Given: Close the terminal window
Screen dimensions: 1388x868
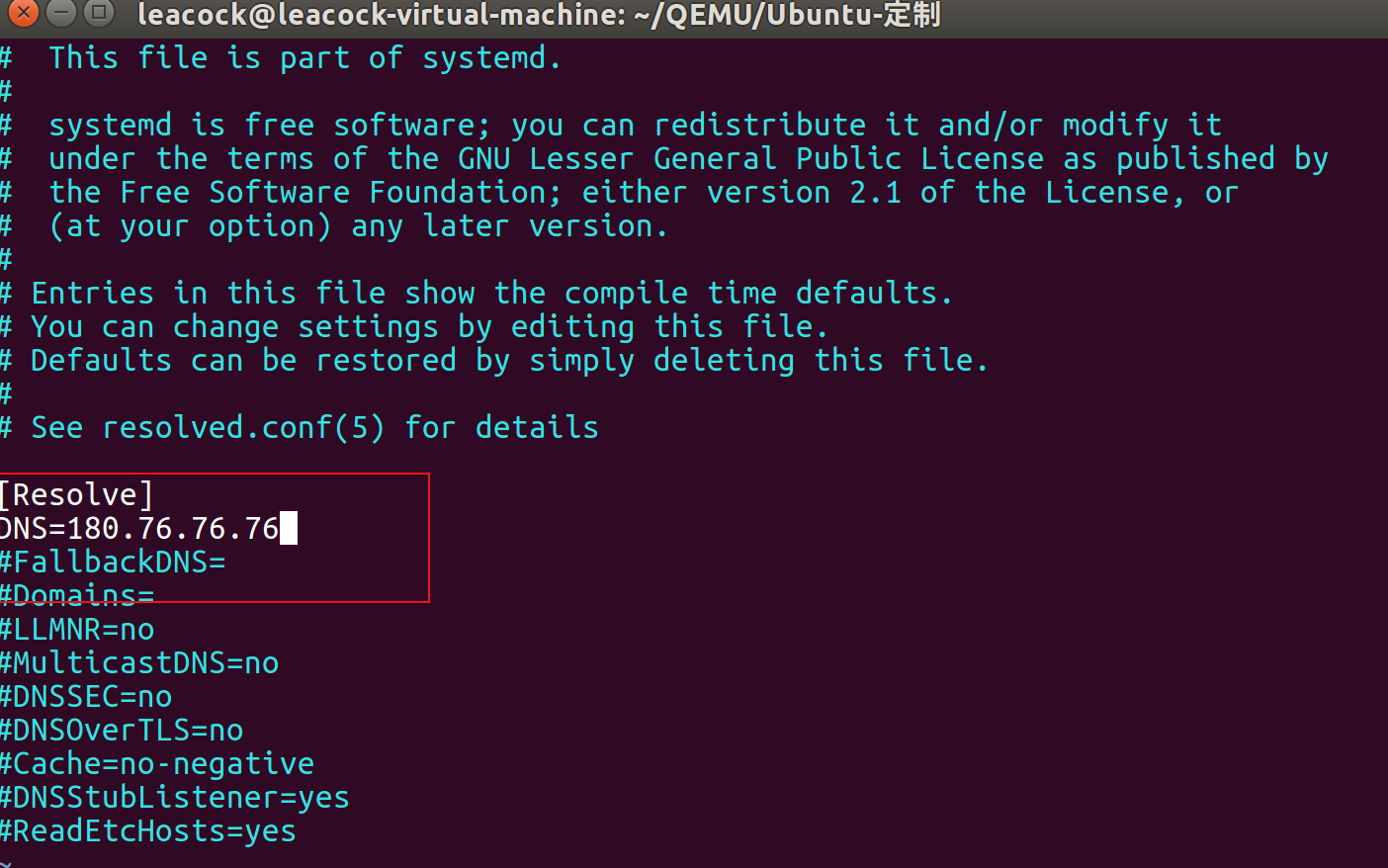Looking at the screenshot, I should pos(23,14).
